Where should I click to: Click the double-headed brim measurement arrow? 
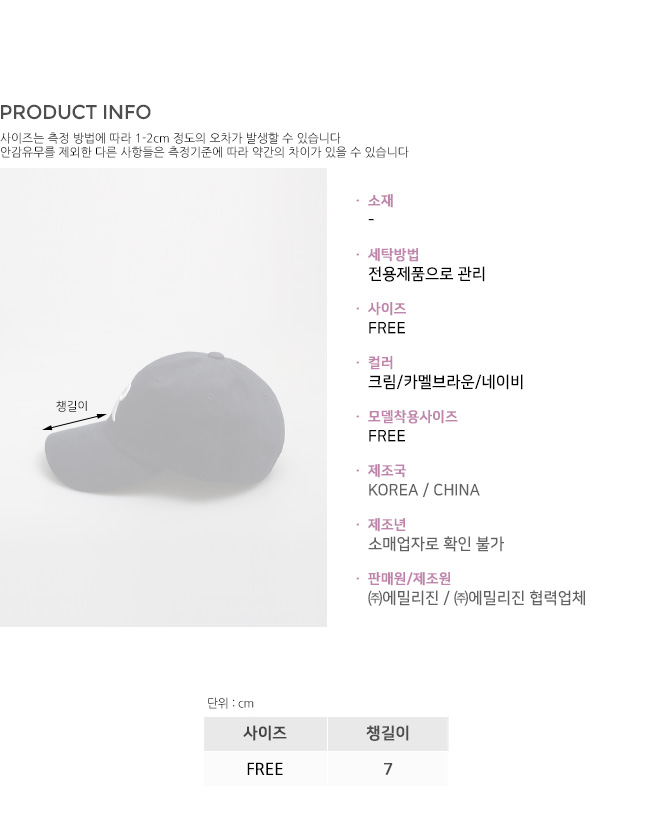pos(74,422)
